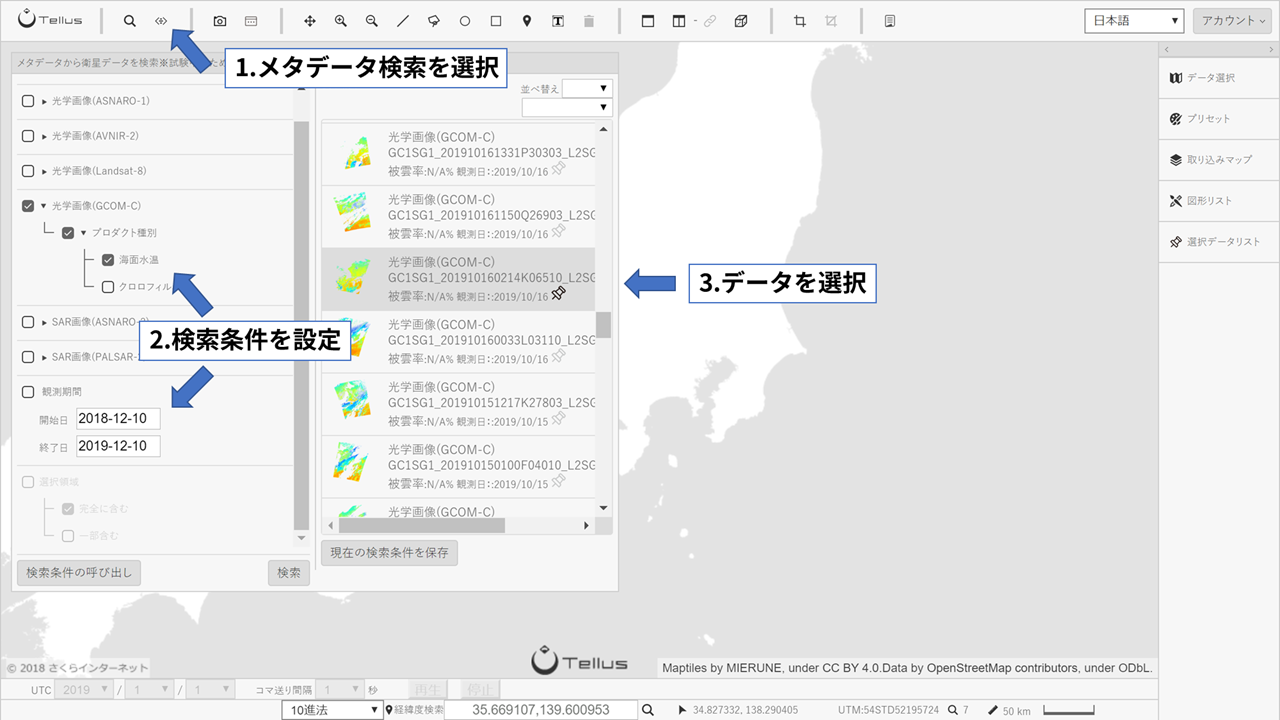Open the 10進法 coordinate format dropdown
Viewport: 1280px width, 720px height.
tap(332, 710)
